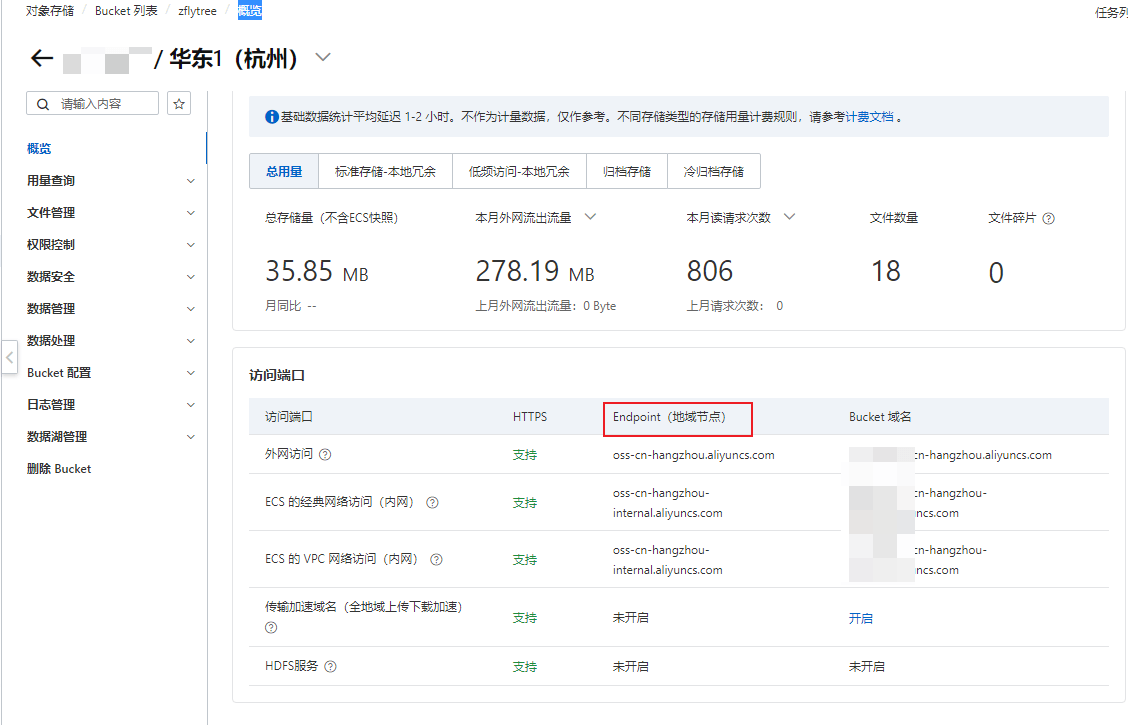
Task: Open the region dropdown next to 华东1（杭州）
Action: pos(323,58)
